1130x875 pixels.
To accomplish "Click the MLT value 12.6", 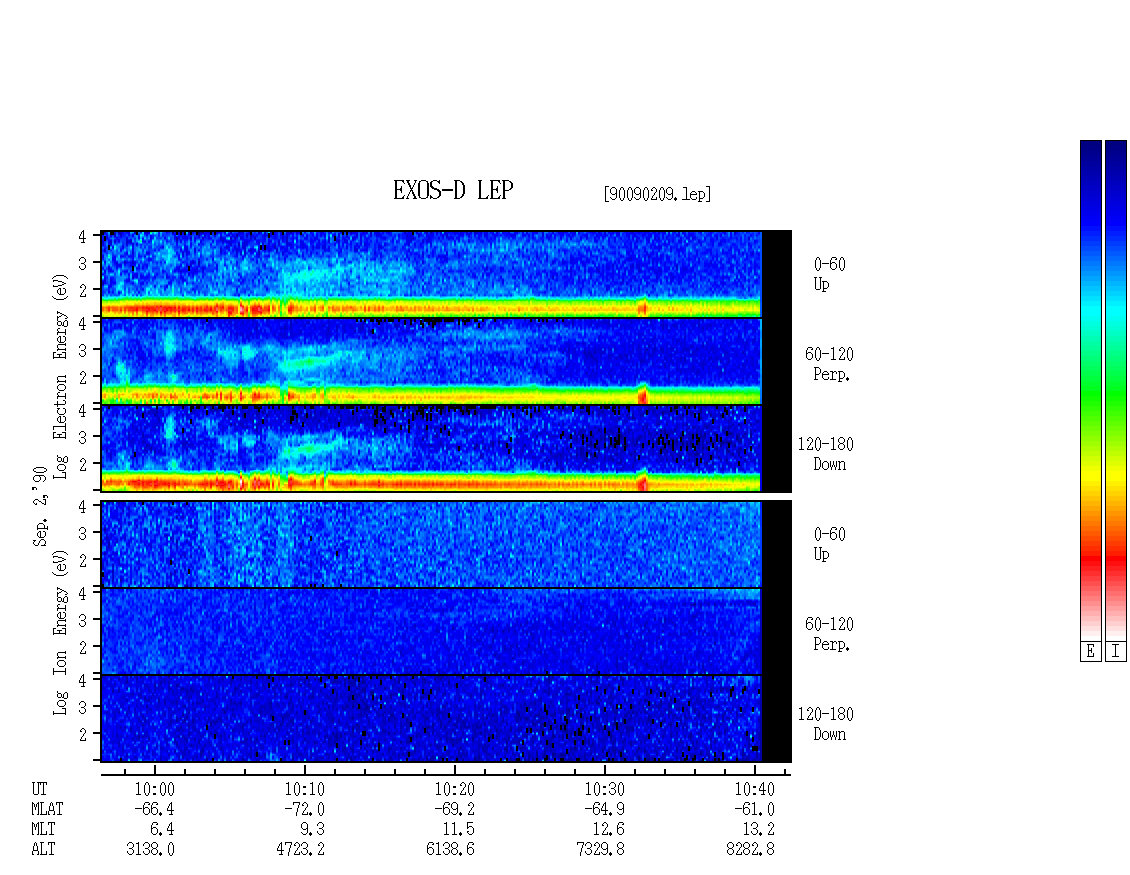I will click(x=608, y=830).
